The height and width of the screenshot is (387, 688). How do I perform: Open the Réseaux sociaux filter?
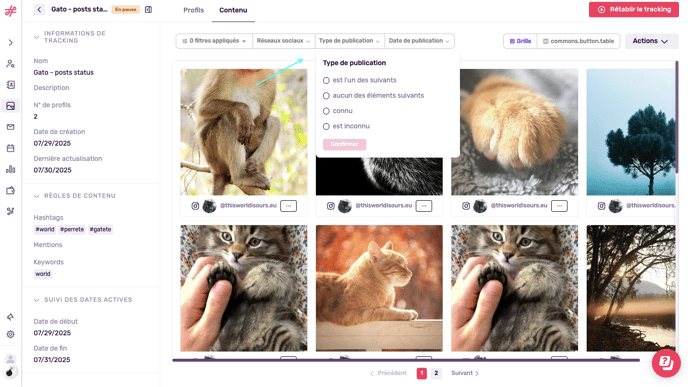283,41
